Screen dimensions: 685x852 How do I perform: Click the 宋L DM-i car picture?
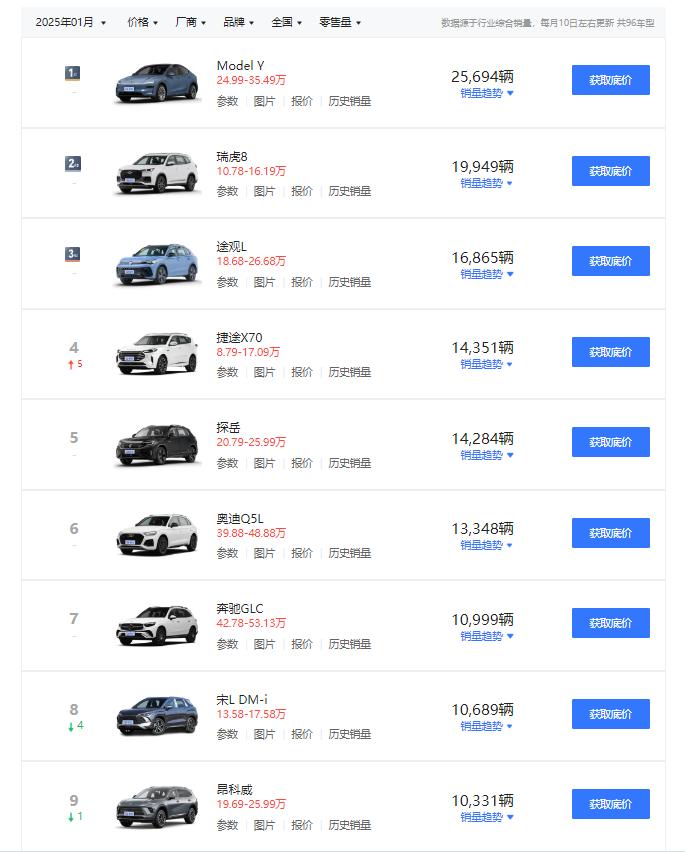pos(156,716)
